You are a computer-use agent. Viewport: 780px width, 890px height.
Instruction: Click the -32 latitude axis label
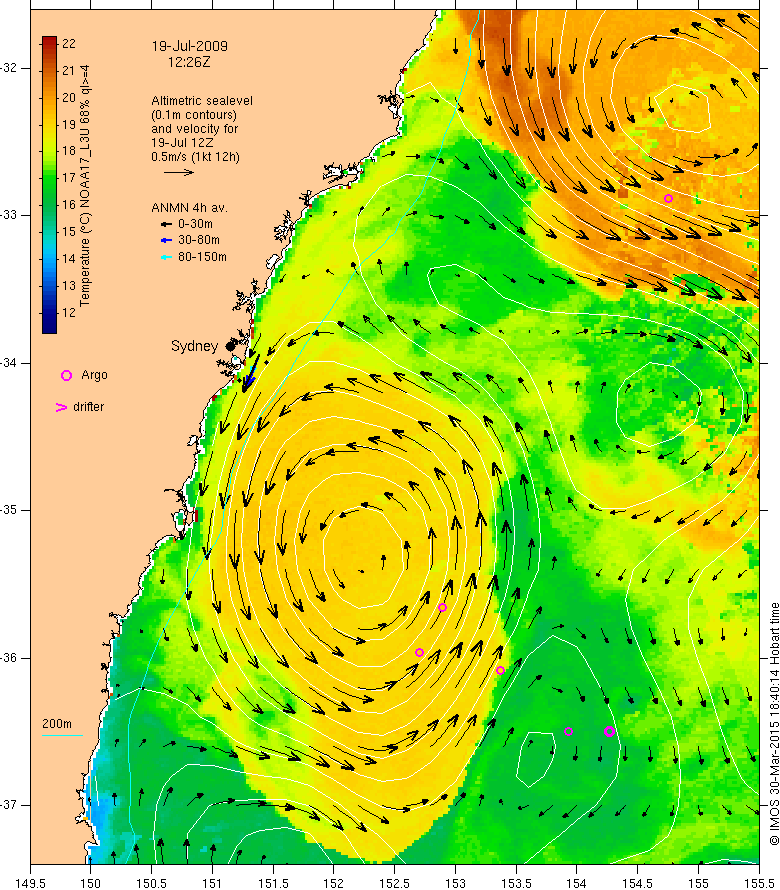9,68
